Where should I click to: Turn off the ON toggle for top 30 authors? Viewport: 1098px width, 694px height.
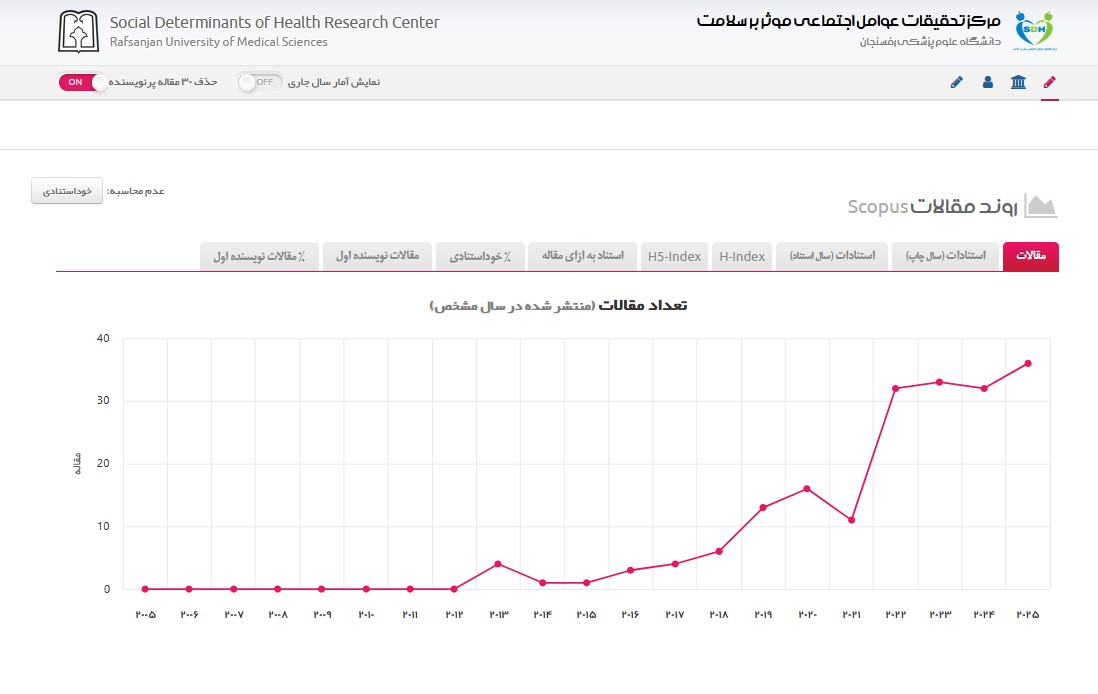(x=83, y=82)
